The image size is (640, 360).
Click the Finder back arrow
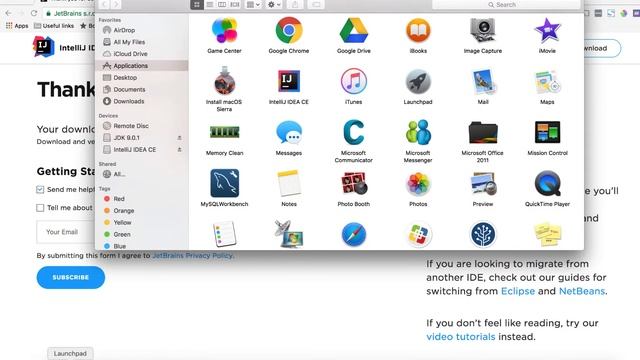coord(104,4)
